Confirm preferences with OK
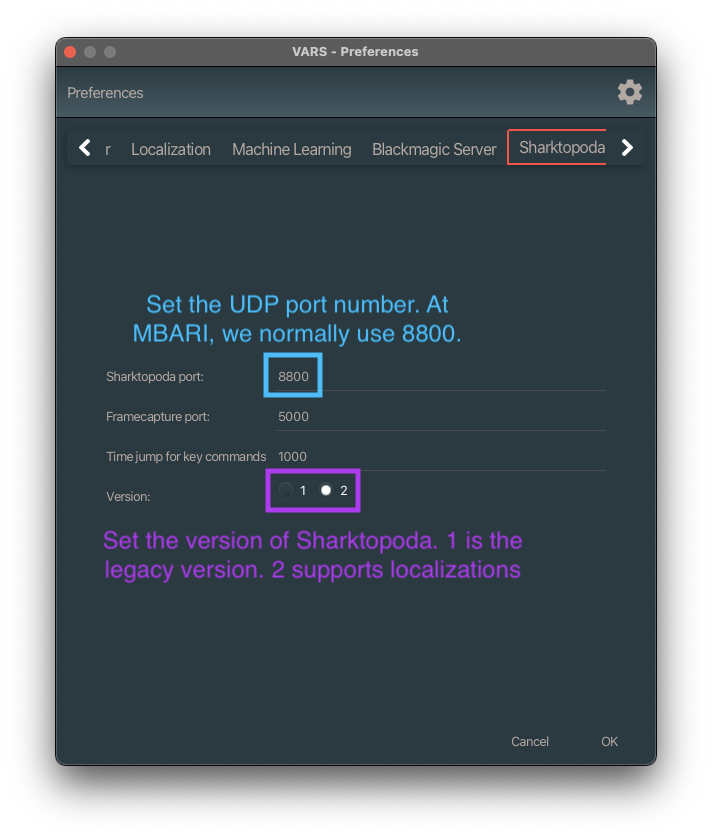The image size is (712, 839). pos(609,742)
